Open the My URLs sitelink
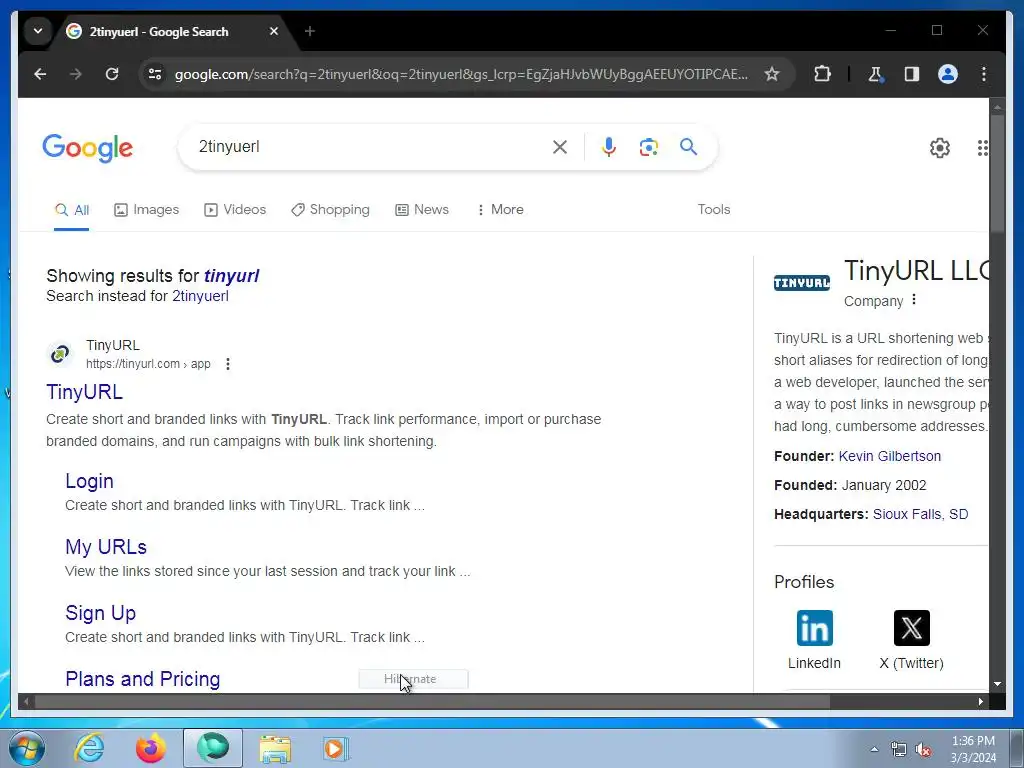The image size is (1024, 768). pyautogui.click(x=106, y=547)
